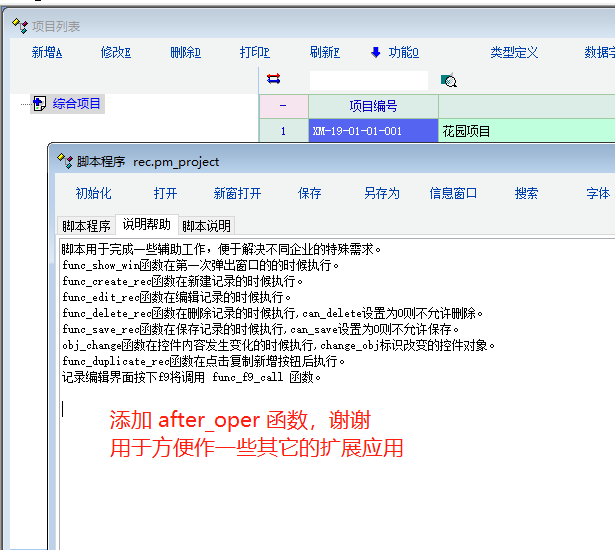Viewport: 615px width, 550px height.
Task: Click the 修改E edit button
Action: coord(116,53)
